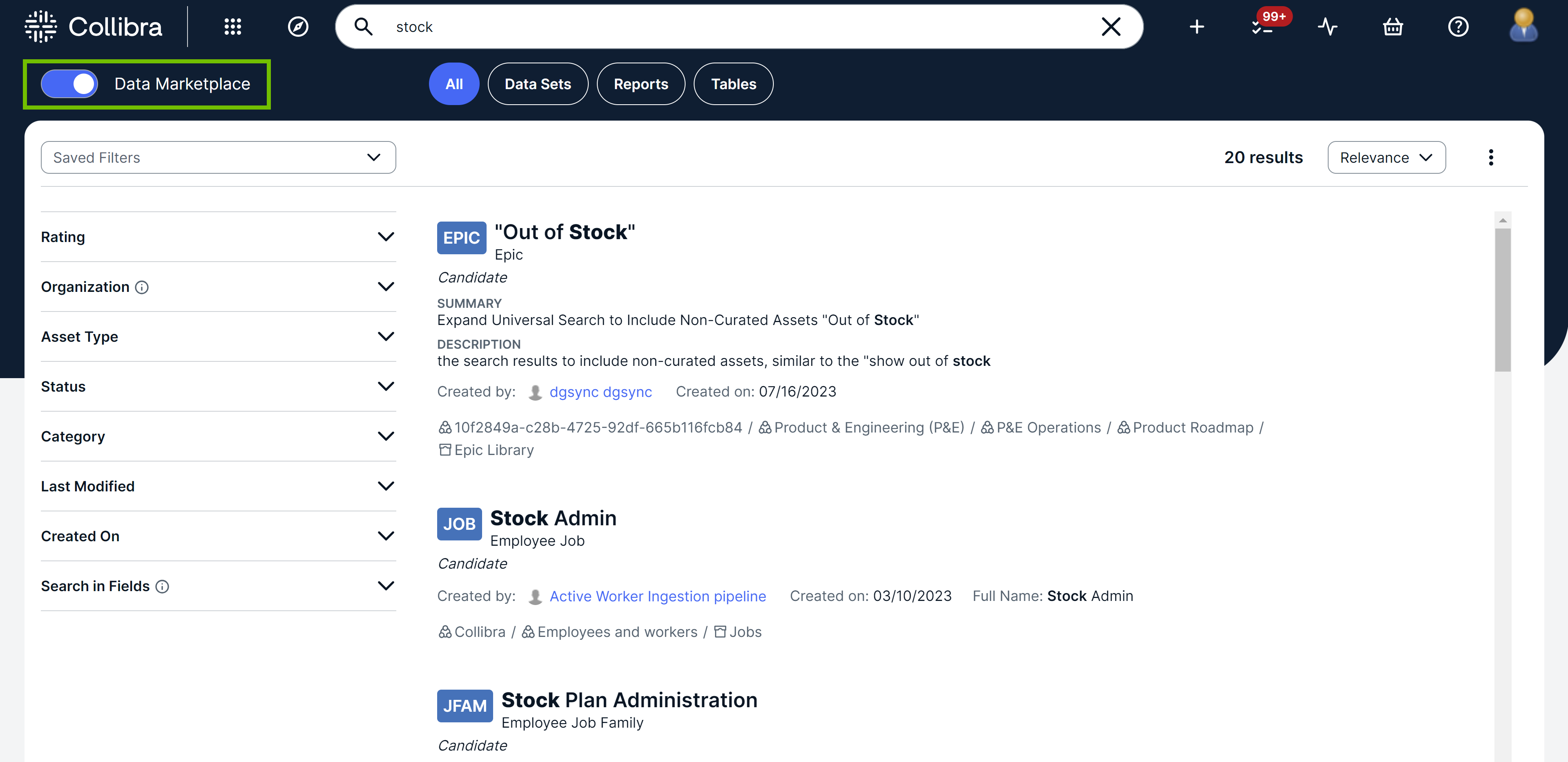
Task: Open the Collibra apps grid menu
Action: click(232, 26)
